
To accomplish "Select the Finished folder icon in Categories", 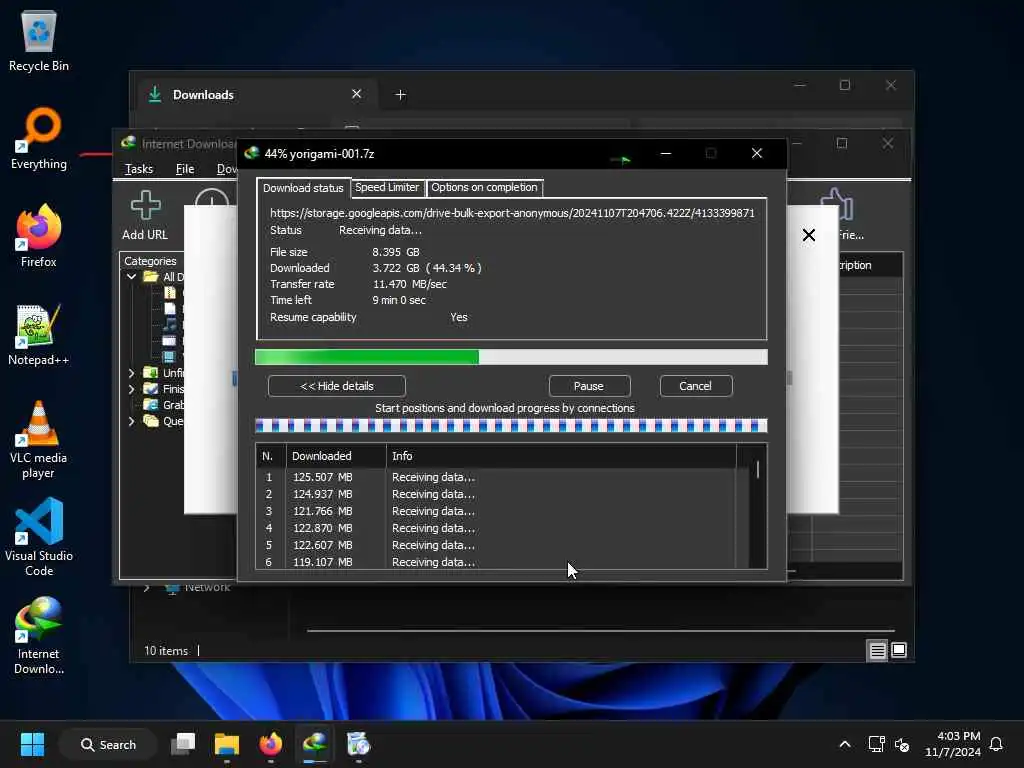I will 151,389.
